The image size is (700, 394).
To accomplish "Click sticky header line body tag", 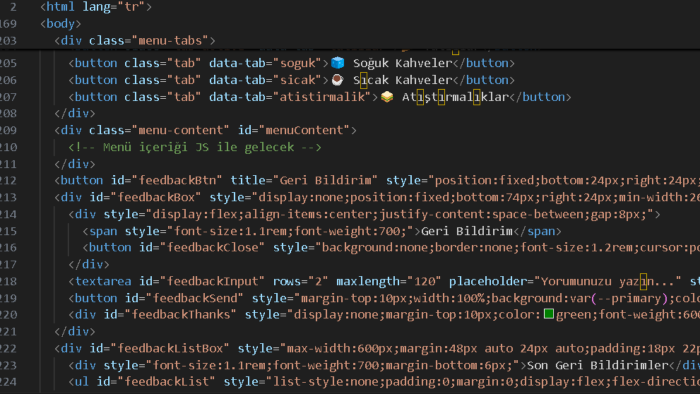I will [61, 23].
